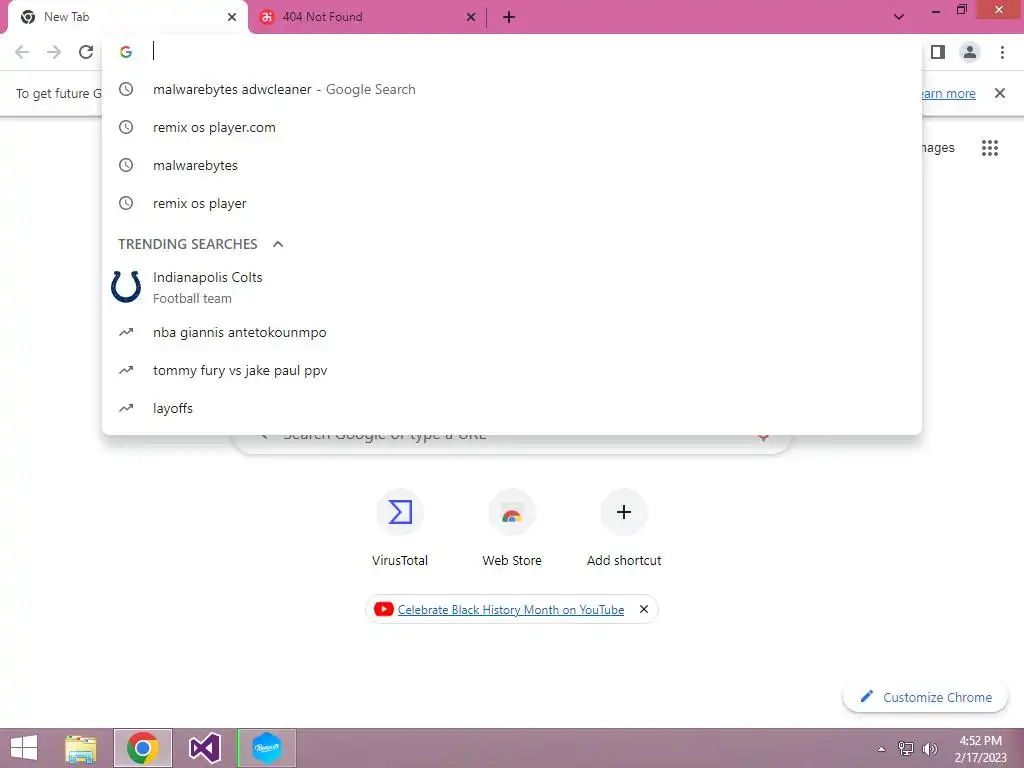Open the Learn more link
The width and height of the screenshot is (1024, 768).
(948, 93)
